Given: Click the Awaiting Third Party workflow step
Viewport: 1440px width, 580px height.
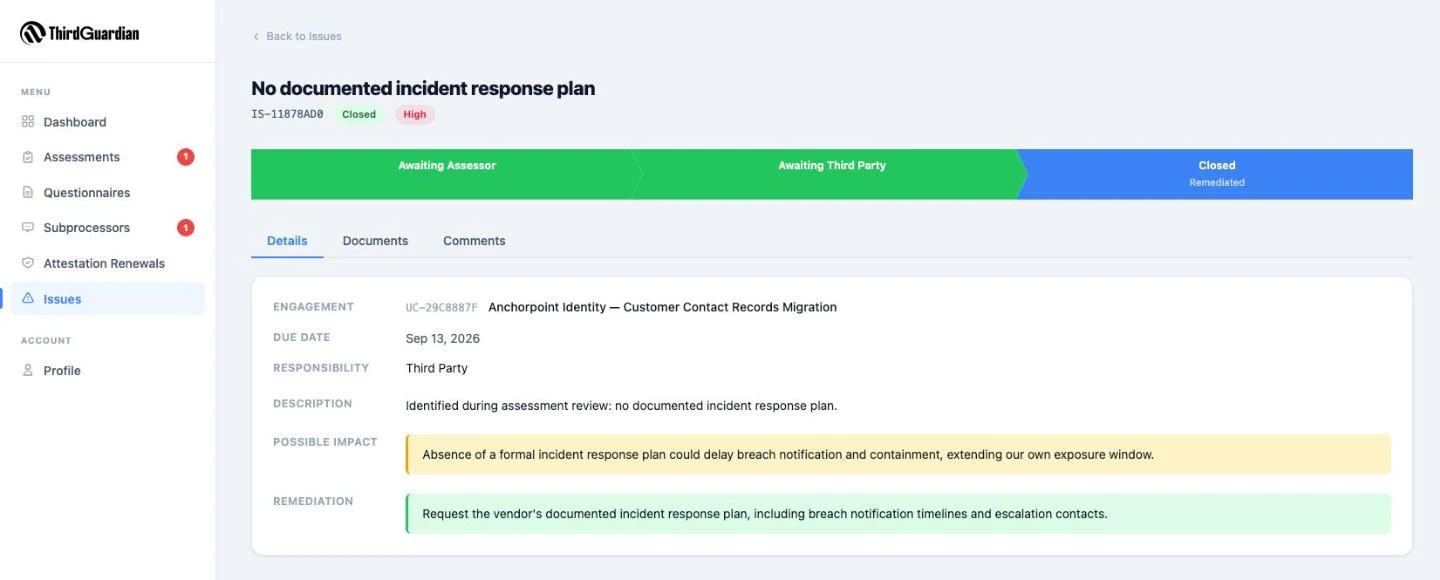Looking at the screenshot, I should (x=832, y=174).
